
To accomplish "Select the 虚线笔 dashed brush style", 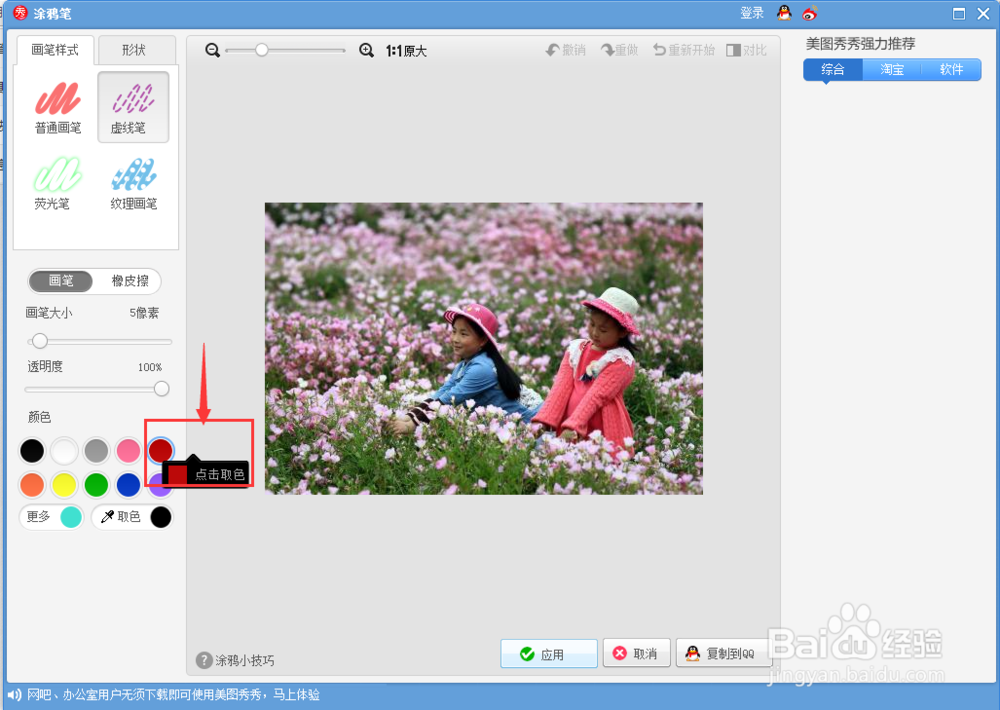I will click(x=133, y=107).
